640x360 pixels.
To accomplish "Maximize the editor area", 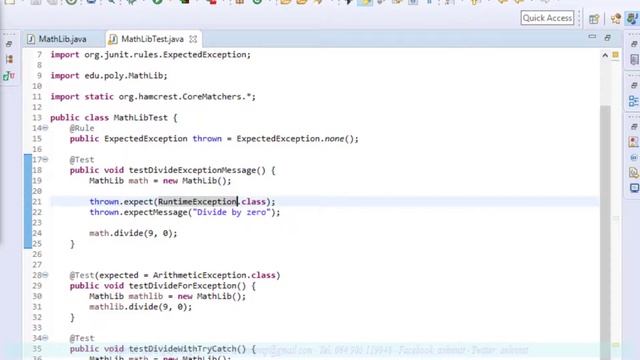I will (x=608, y=38).
